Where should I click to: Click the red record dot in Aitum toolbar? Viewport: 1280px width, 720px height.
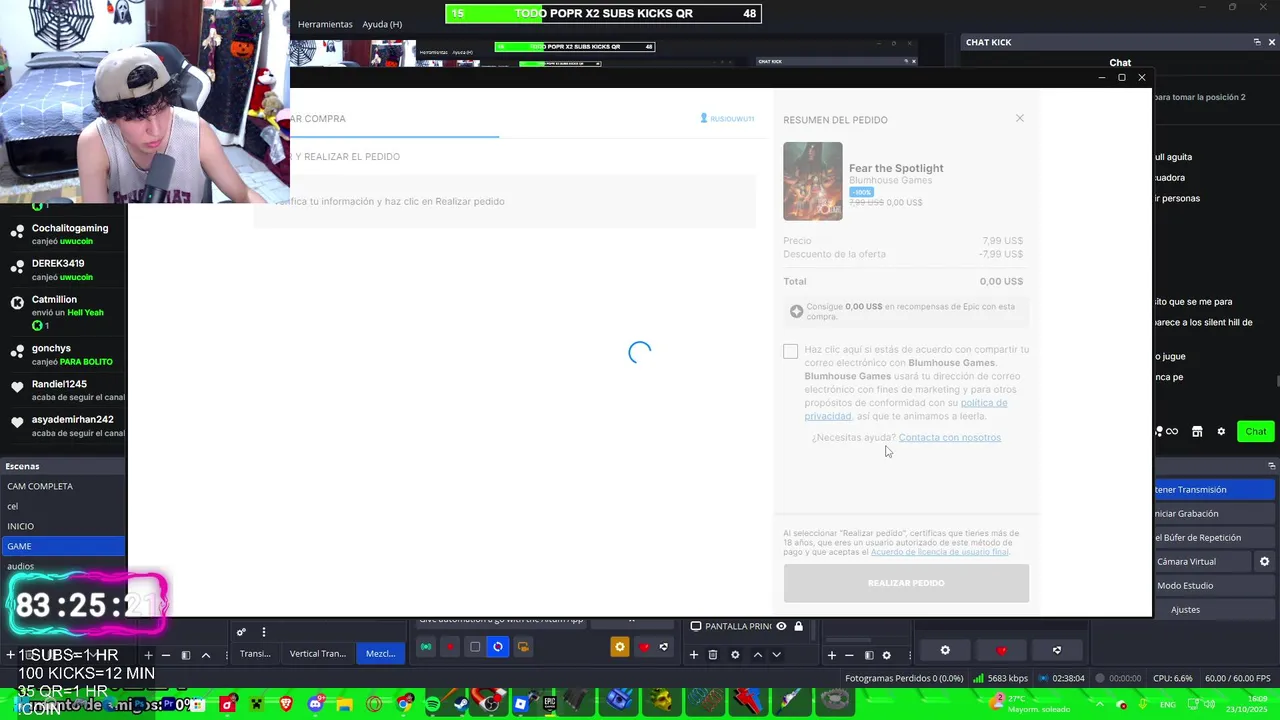(450, 647)
